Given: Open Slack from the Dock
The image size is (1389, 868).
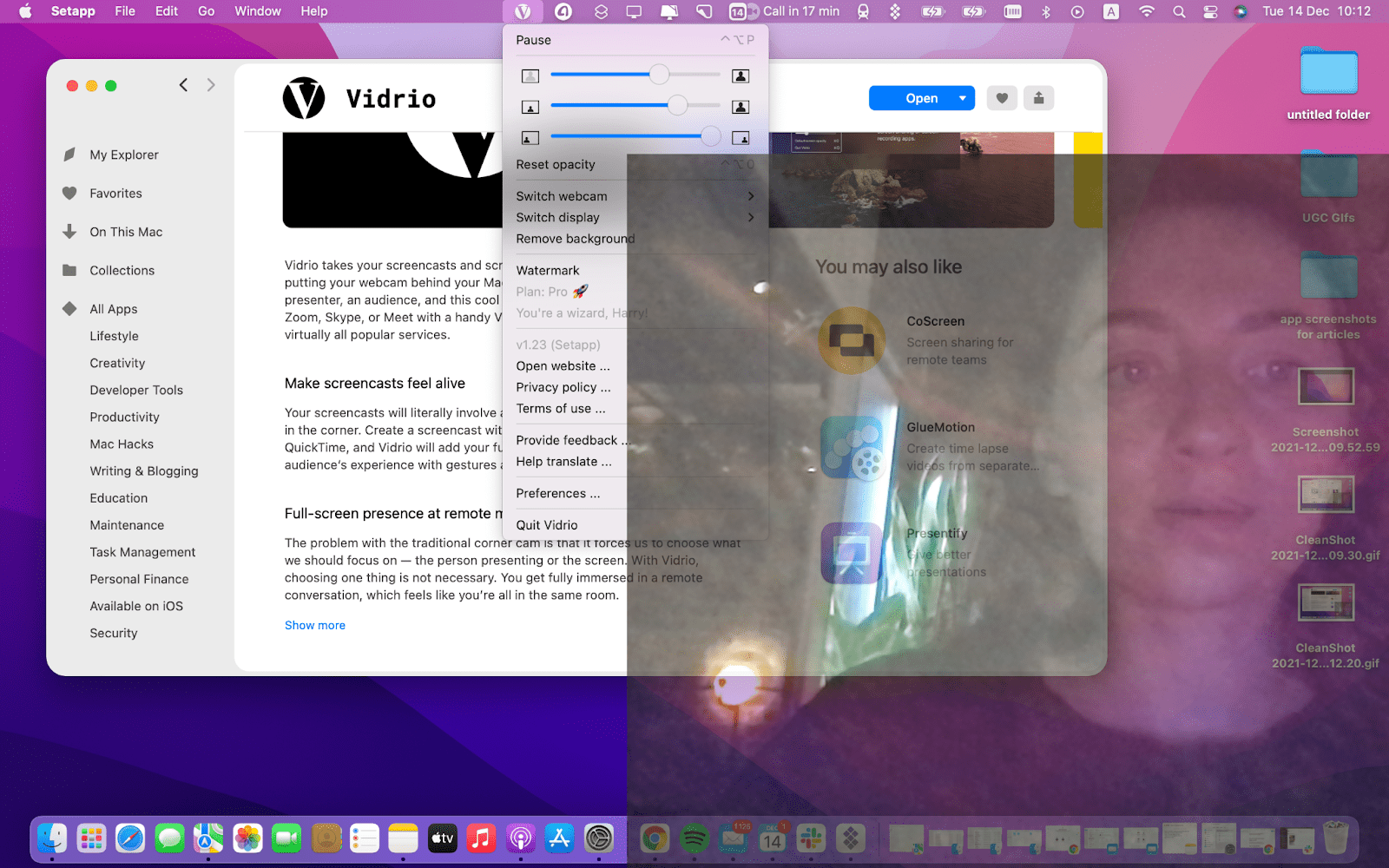Looking at the screenshot, I should tap(811, 838).
